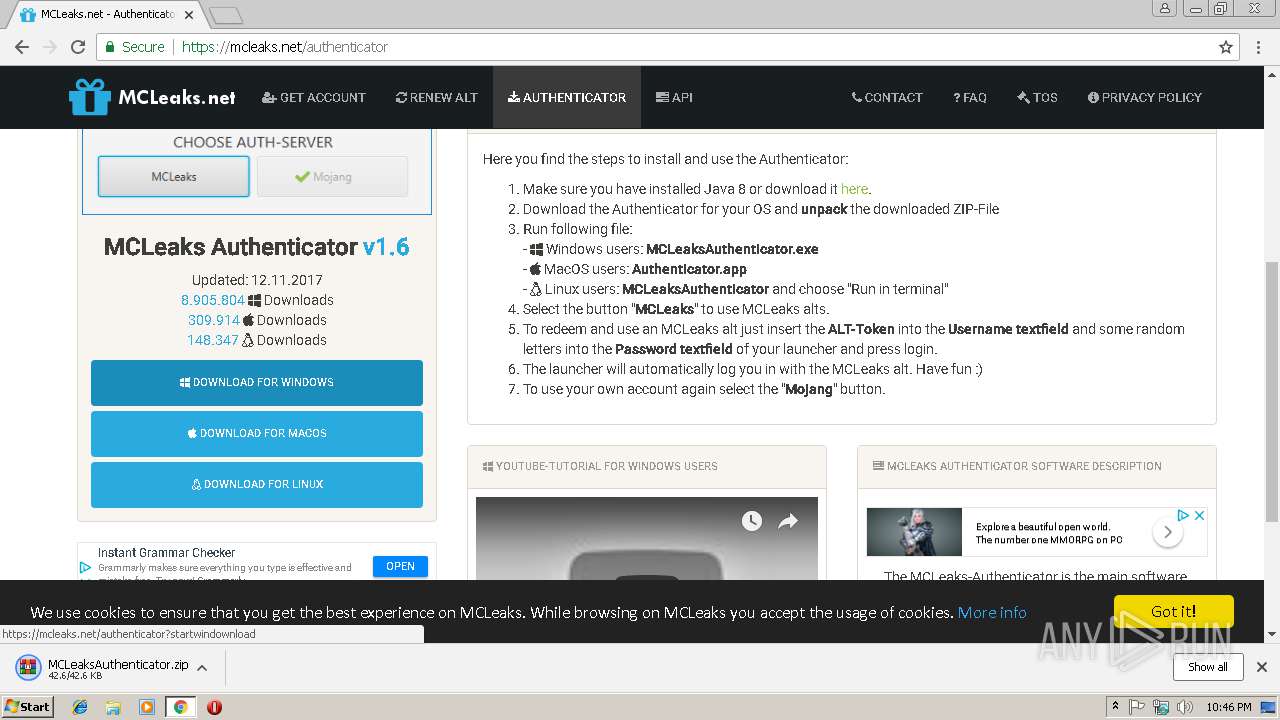Go forward to the next page
Screen dimensions: 1280x720
[x=50, y=47]
